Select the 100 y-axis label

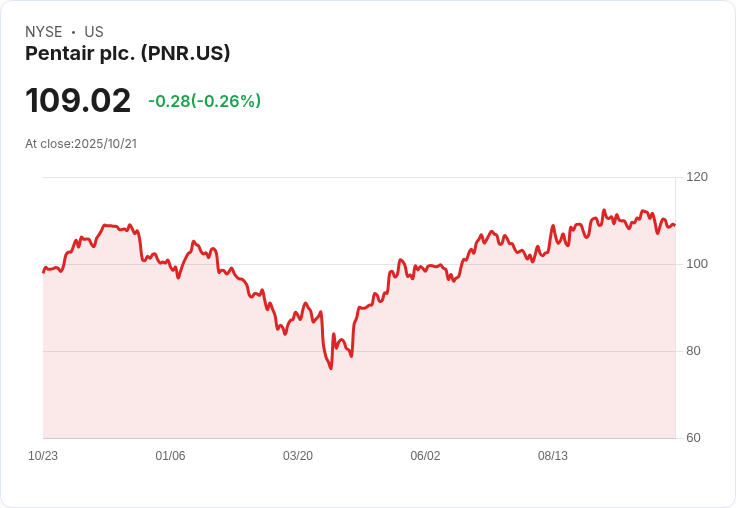click(697, 264)
